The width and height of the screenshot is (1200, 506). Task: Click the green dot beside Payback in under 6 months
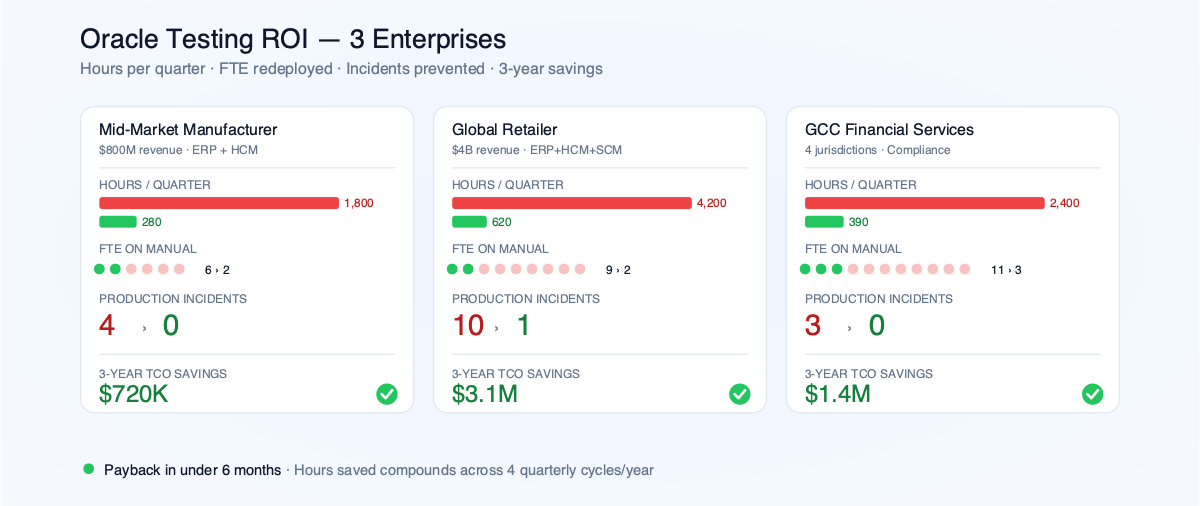pos(88,469)
